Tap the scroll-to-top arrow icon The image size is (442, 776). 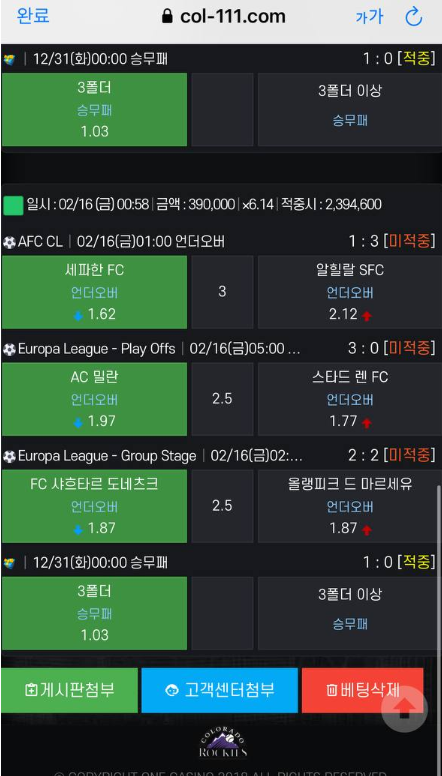click(x=404, y=709)
